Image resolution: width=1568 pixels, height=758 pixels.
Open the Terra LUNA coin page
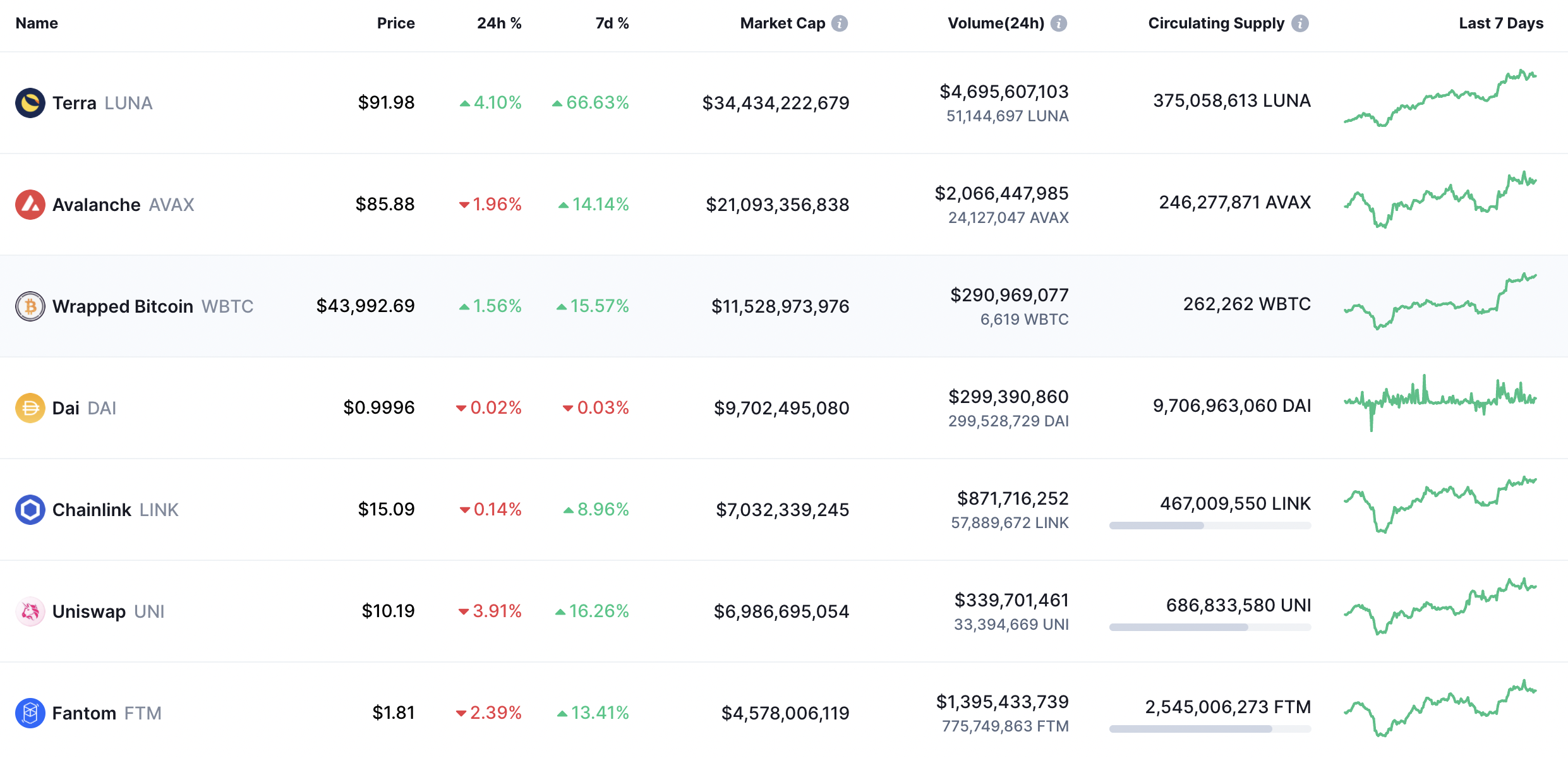click(102, 103)
